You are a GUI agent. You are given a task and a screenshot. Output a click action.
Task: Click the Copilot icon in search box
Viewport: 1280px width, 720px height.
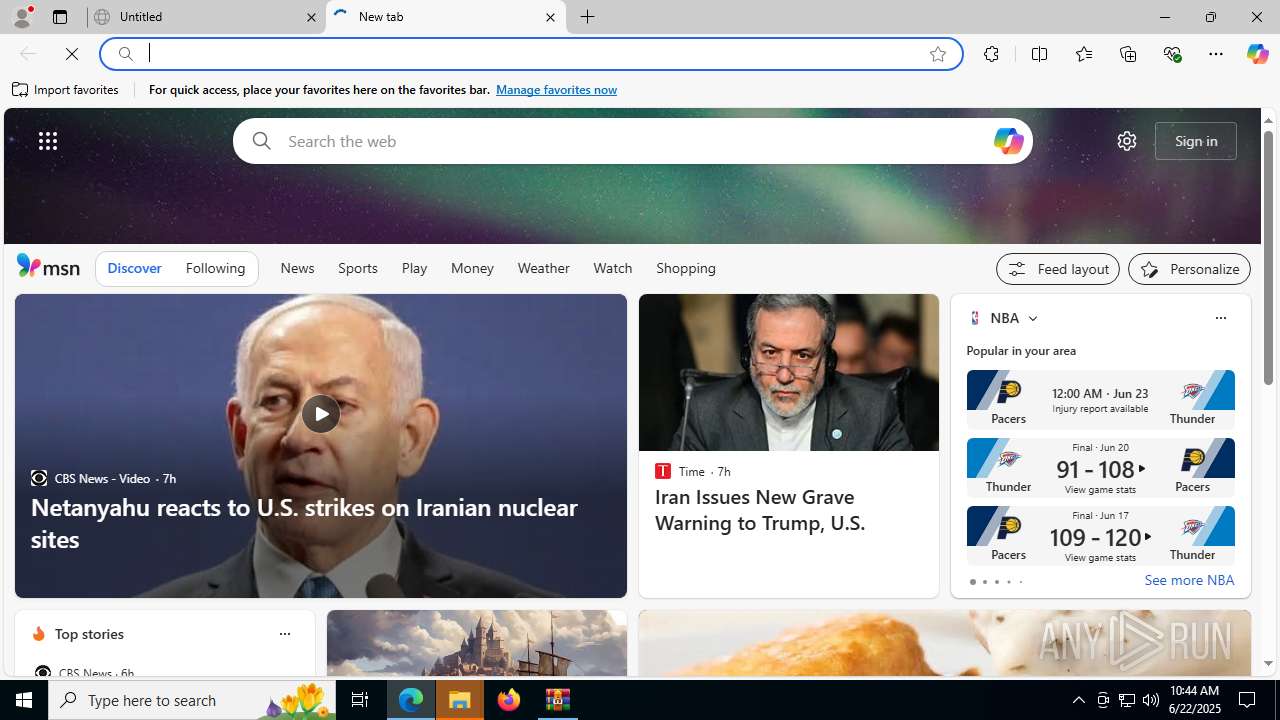pyautogui.click(x=1008, y=141)
